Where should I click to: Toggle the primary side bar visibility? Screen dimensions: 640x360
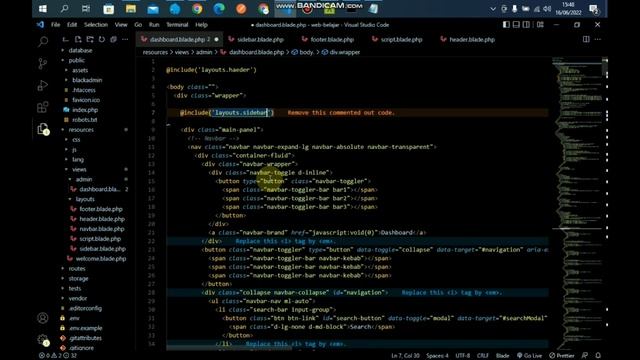(506, 24)
